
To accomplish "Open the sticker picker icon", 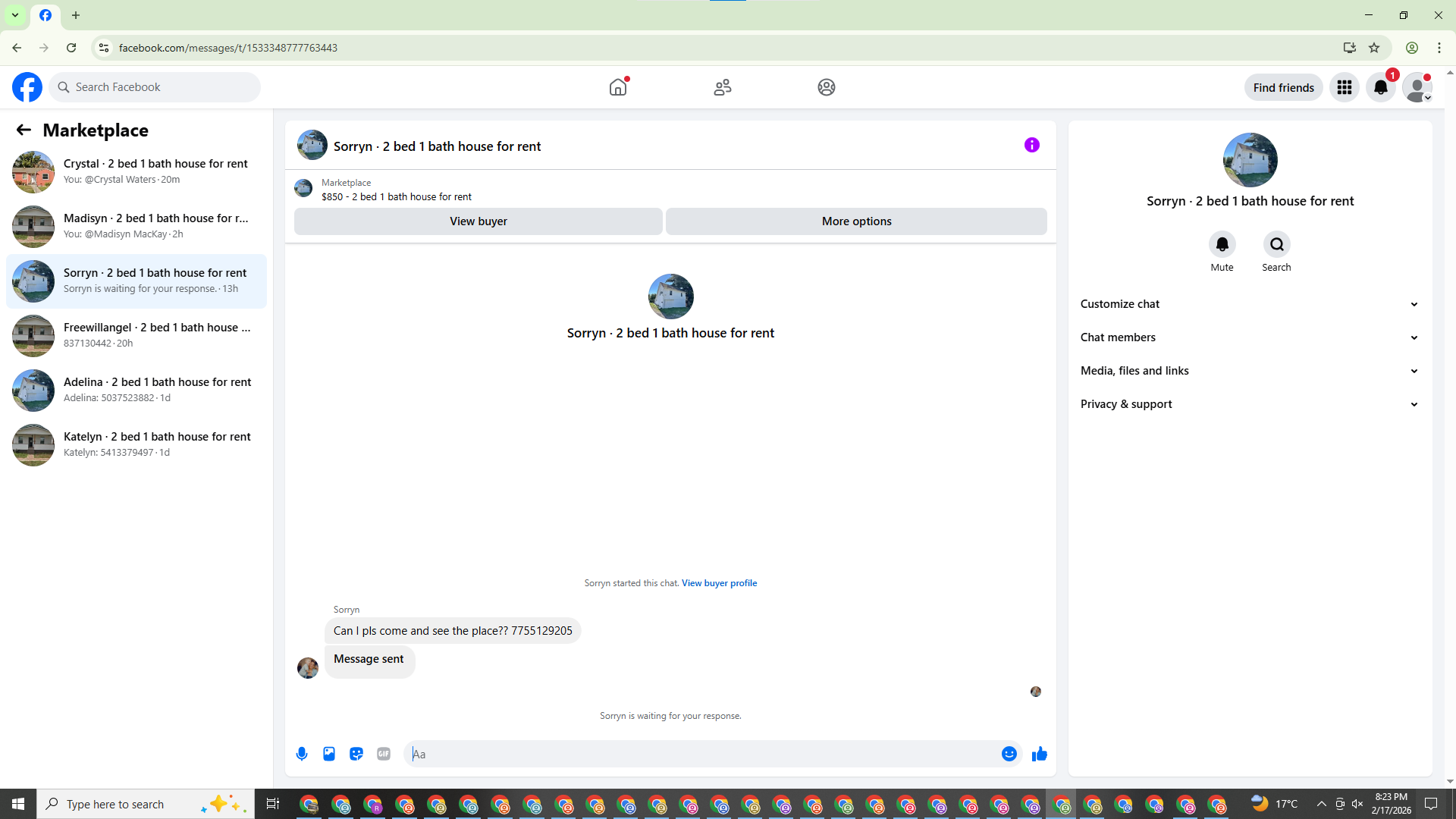I will pos(356,754).
